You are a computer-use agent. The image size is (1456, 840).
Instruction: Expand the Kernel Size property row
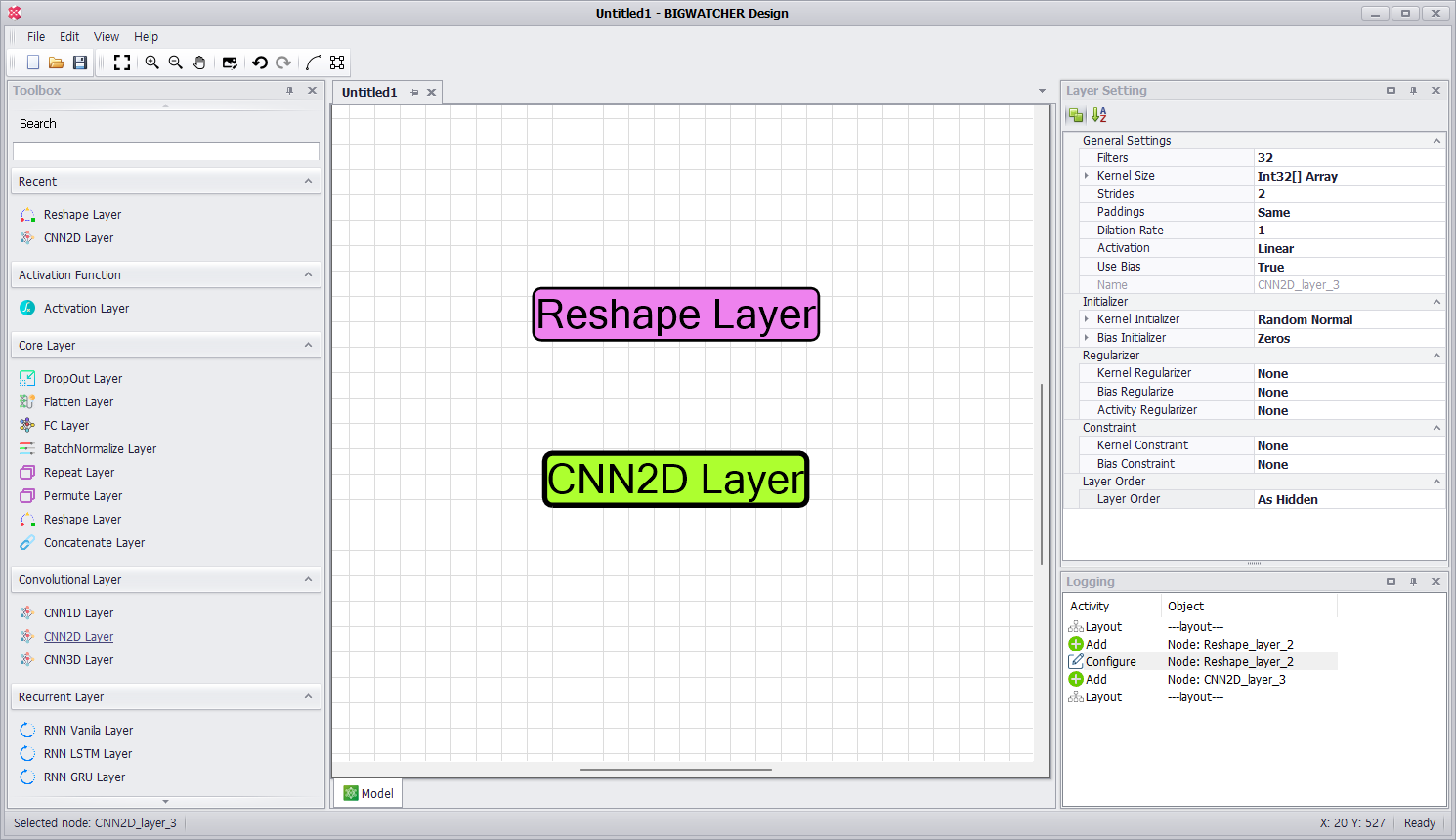pos(1087,176)
